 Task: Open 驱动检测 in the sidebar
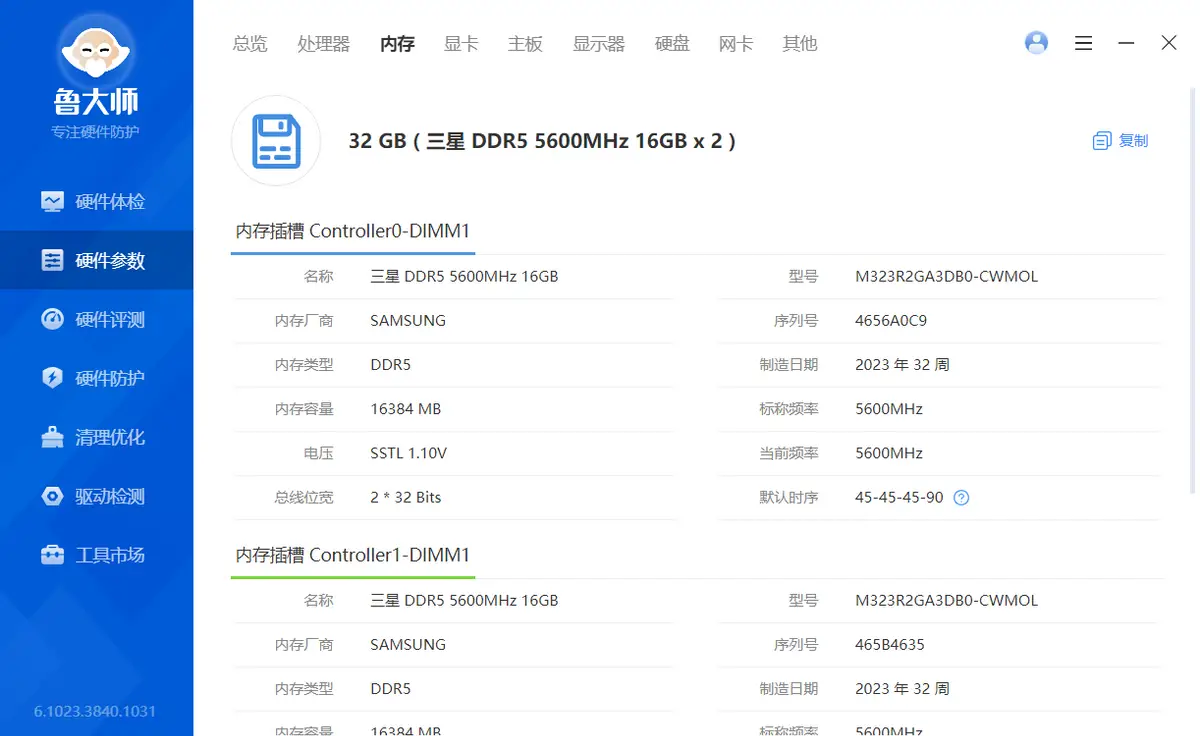coord(96,496)
